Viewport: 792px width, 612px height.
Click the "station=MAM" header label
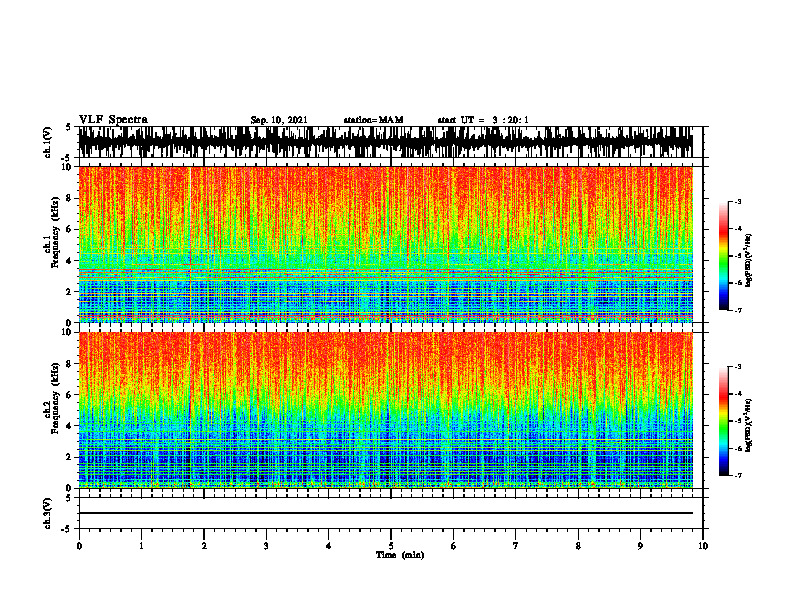[374, 120]
